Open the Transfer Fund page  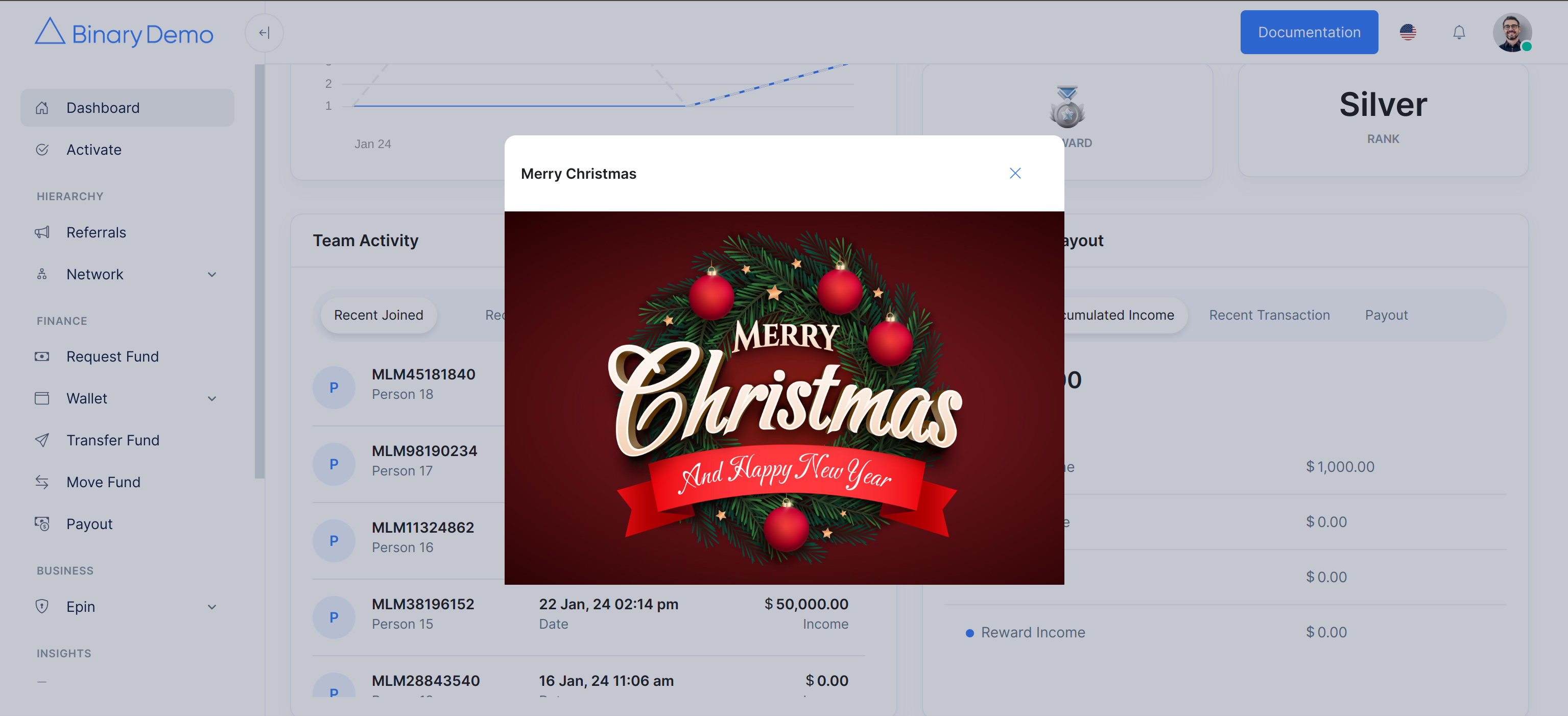click(112, 440)
